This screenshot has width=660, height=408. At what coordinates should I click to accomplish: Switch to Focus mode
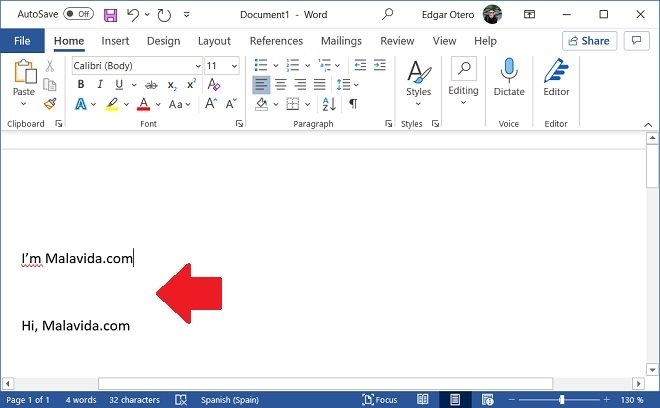pos(380,400)
